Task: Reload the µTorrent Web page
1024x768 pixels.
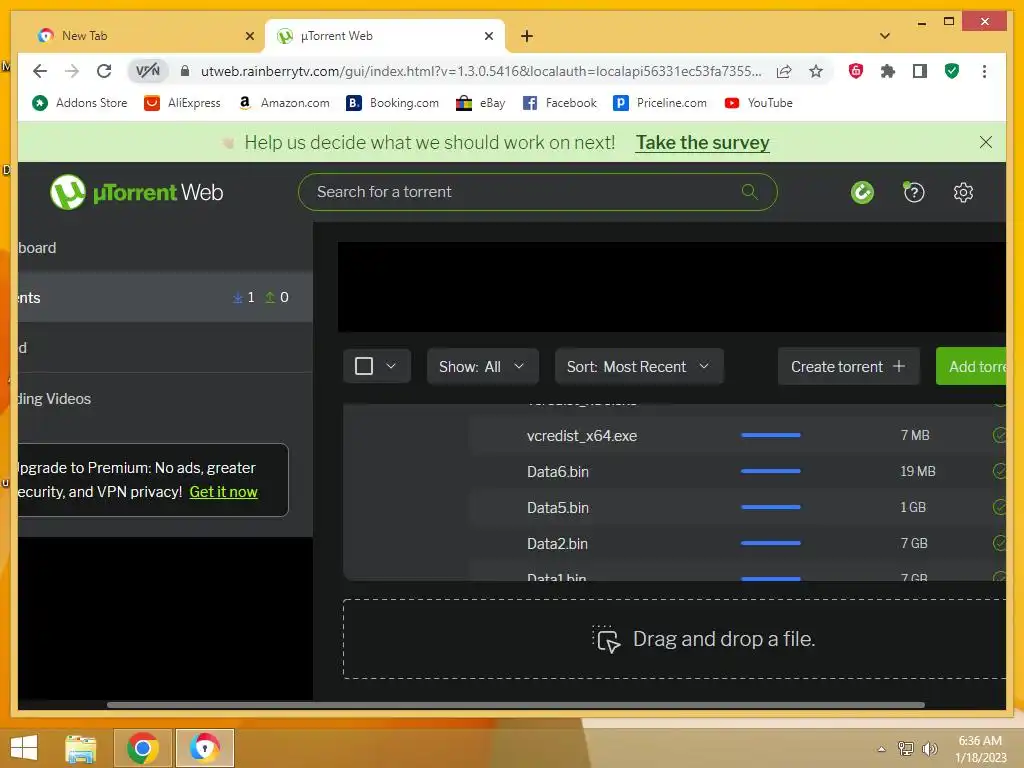Action: pyautogui.click(x=104, y=71)
